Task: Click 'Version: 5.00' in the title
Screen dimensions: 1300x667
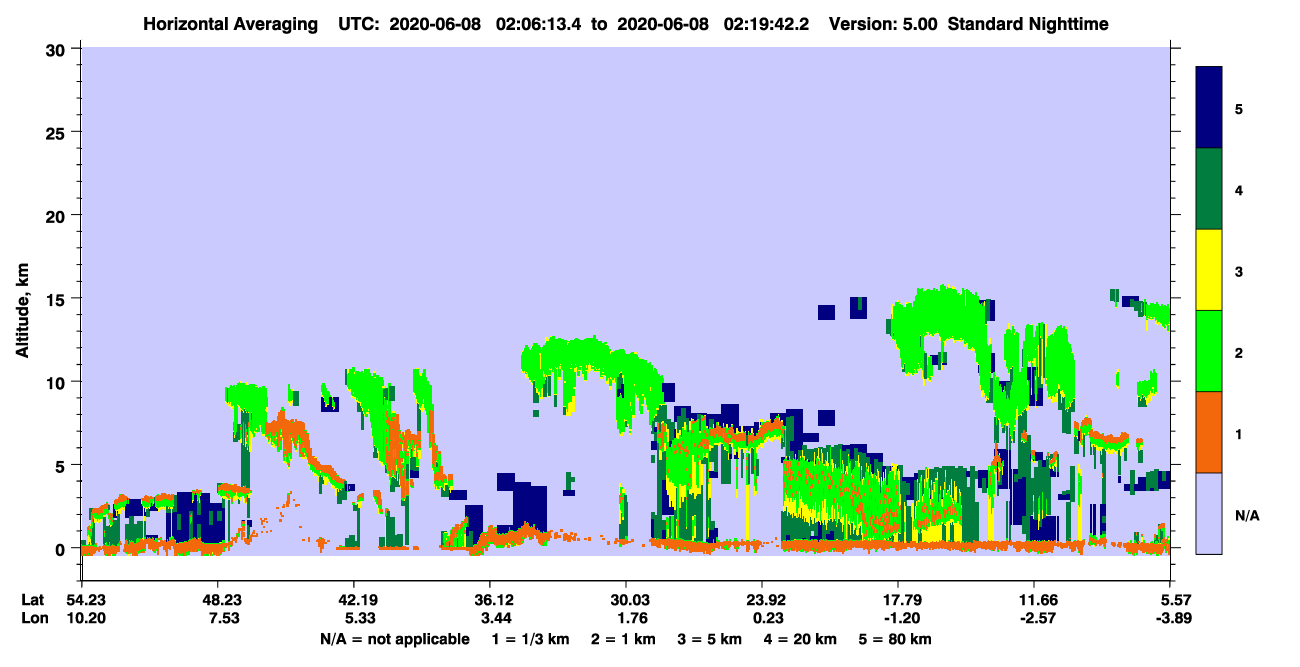Action: click(x=883, y=23)
